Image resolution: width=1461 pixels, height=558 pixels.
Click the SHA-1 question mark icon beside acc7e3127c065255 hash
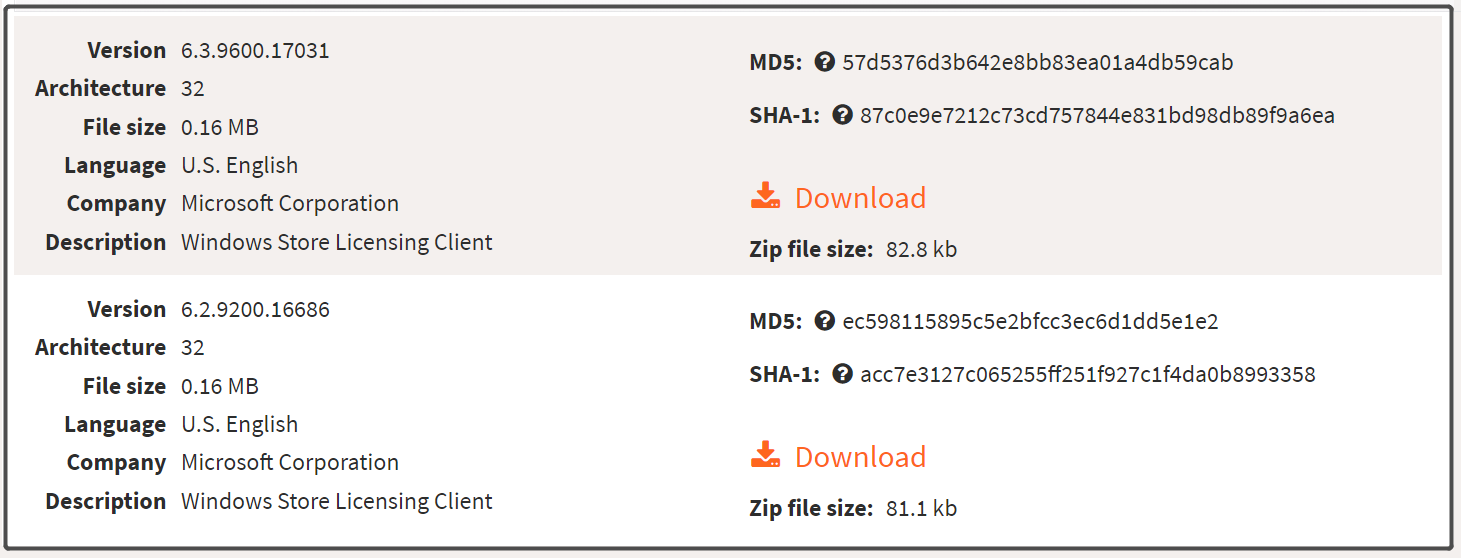842,374
